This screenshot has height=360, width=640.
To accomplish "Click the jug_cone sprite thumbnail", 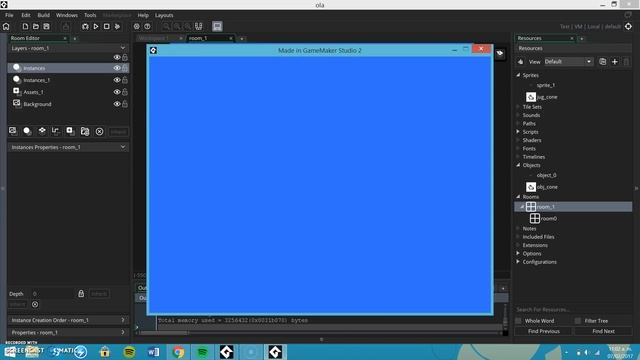I will tap(531, 97).
